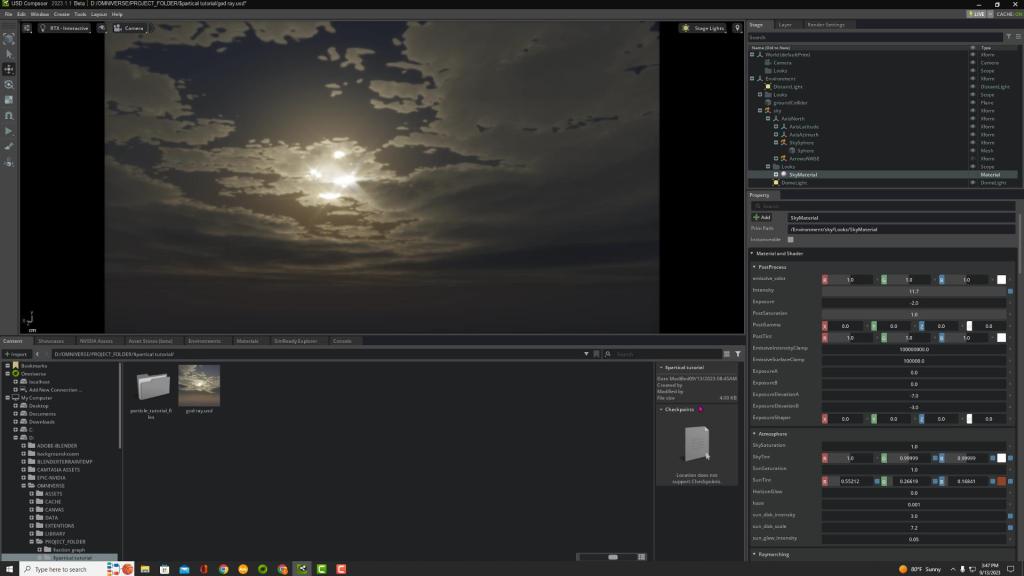Select the Move tool in left toolbar
The height and width of the screenshot is (576, 1024).
point(9,69)
